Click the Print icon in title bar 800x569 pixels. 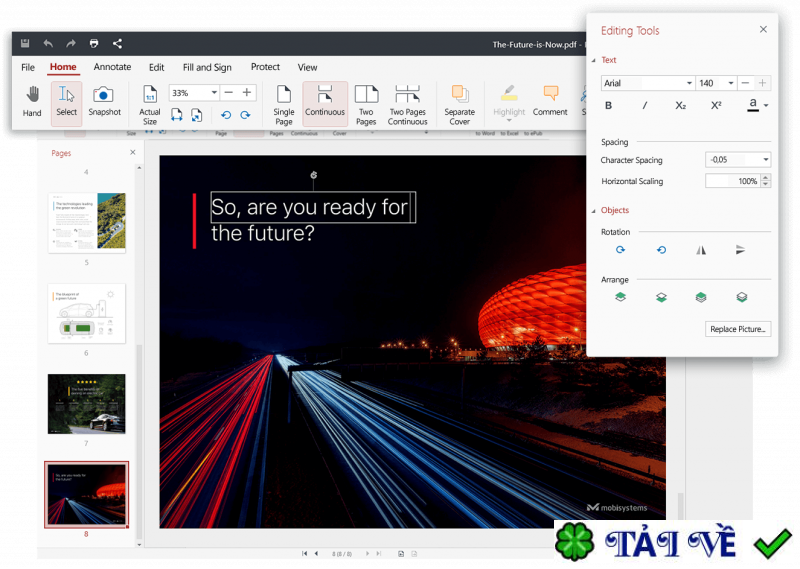tap(94, 43)
